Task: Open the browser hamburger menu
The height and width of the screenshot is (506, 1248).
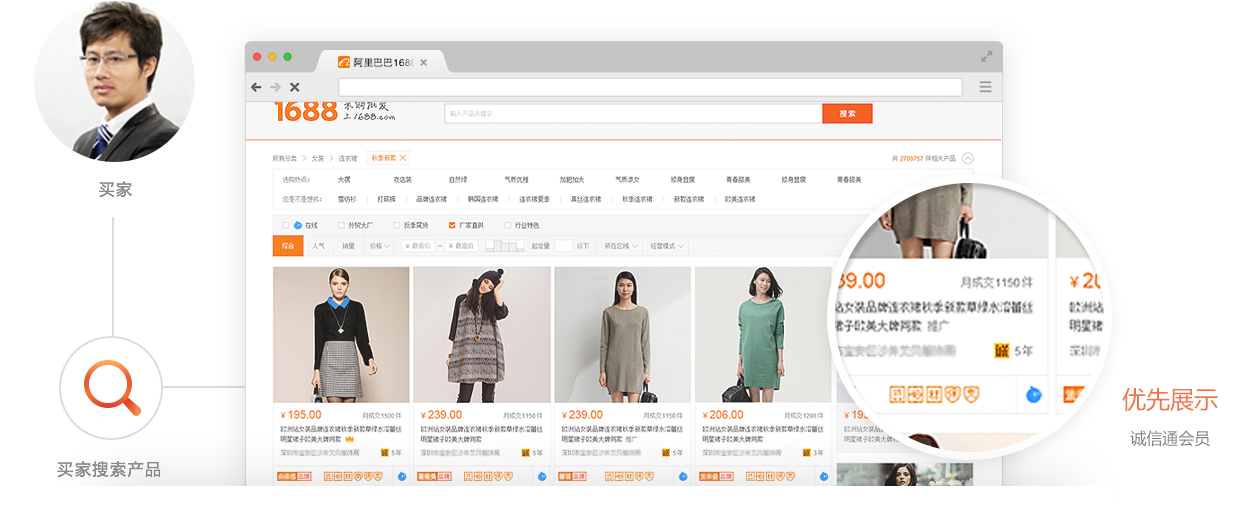Action: coord(985,88)
